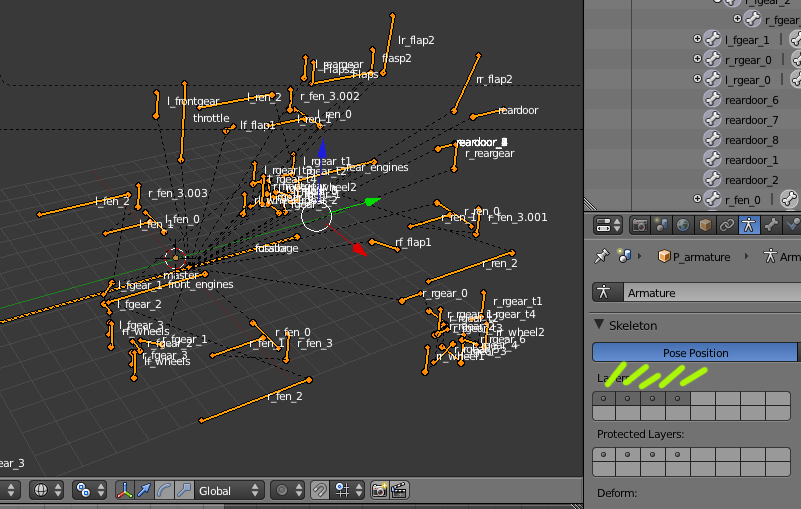Toggle the first armature layer under Layers

(604, 399)
